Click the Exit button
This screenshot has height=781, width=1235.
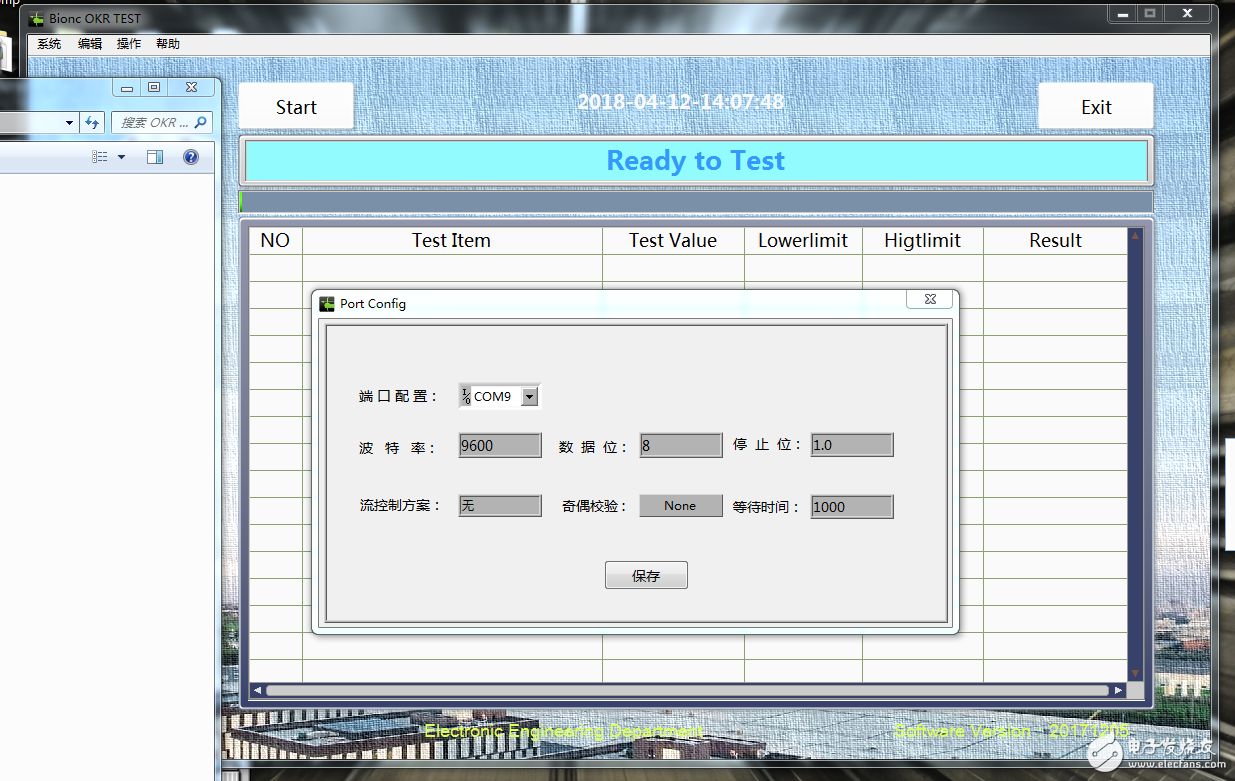pos(1096,106)
